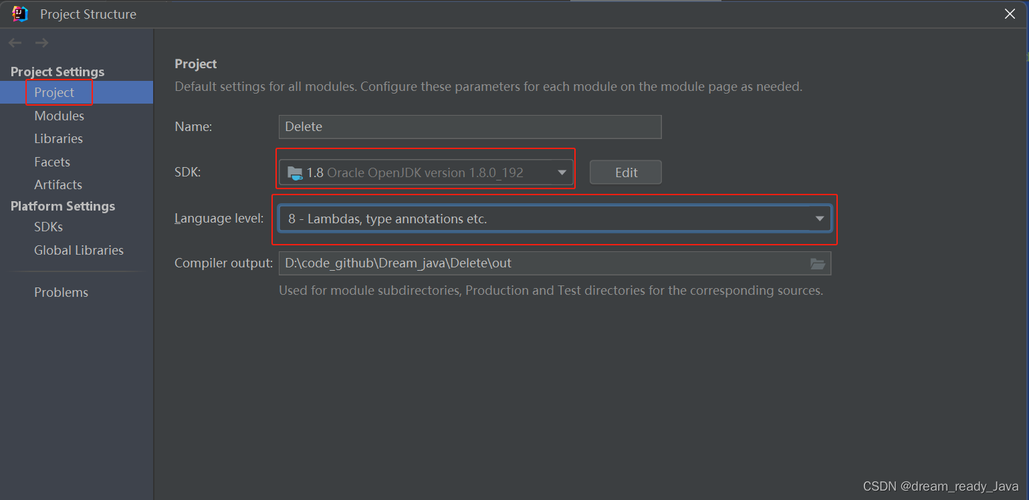Expand the Language level dropdown arrow
Screen dimensions: 1029x500
[820, 219]
